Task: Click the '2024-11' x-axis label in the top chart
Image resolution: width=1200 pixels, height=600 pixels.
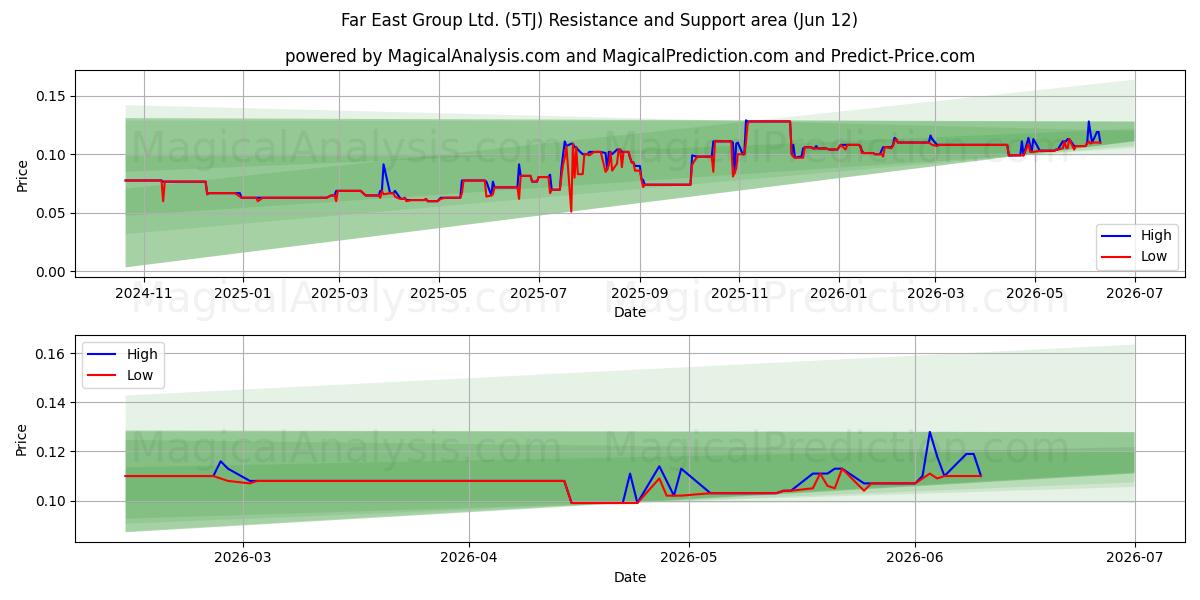Action: (143, 293)
